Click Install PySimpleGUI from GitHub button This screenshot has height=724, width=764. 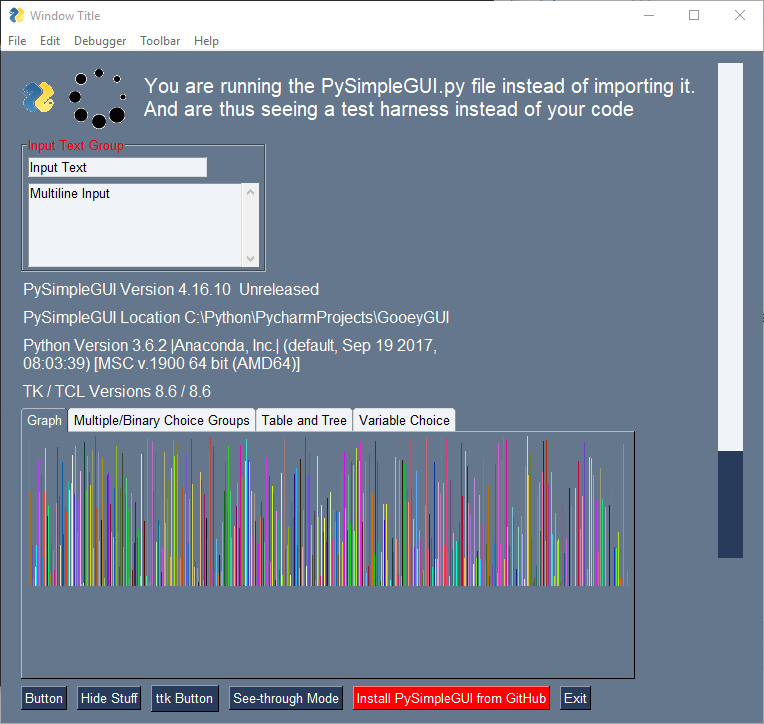click(x=451, y=698)
